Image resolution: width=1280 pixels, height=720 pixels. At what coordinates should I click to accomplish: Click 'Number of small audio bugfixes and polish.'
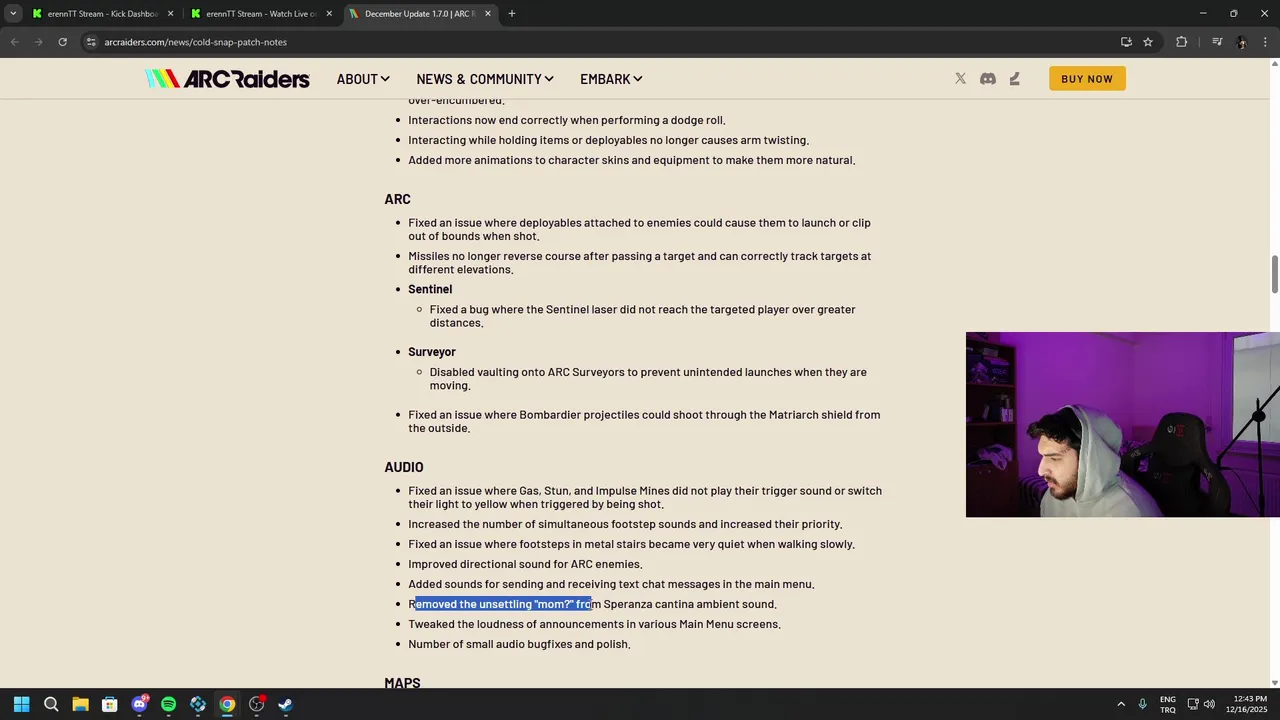point(519,644)
